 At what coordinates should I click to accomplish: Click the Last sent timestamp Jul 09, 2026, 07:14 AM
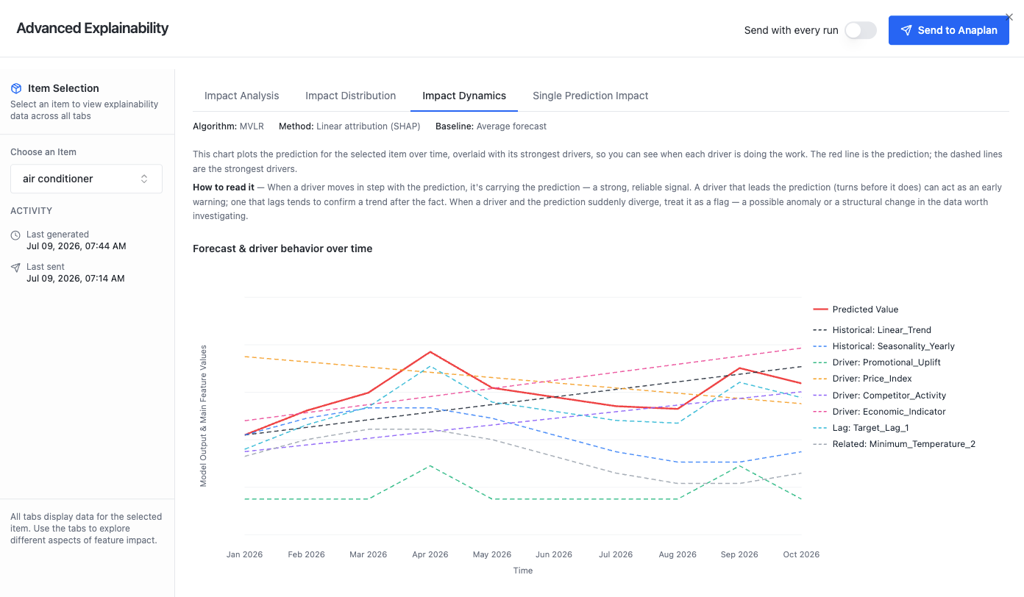pyautogui.click(x=76, y=278)
